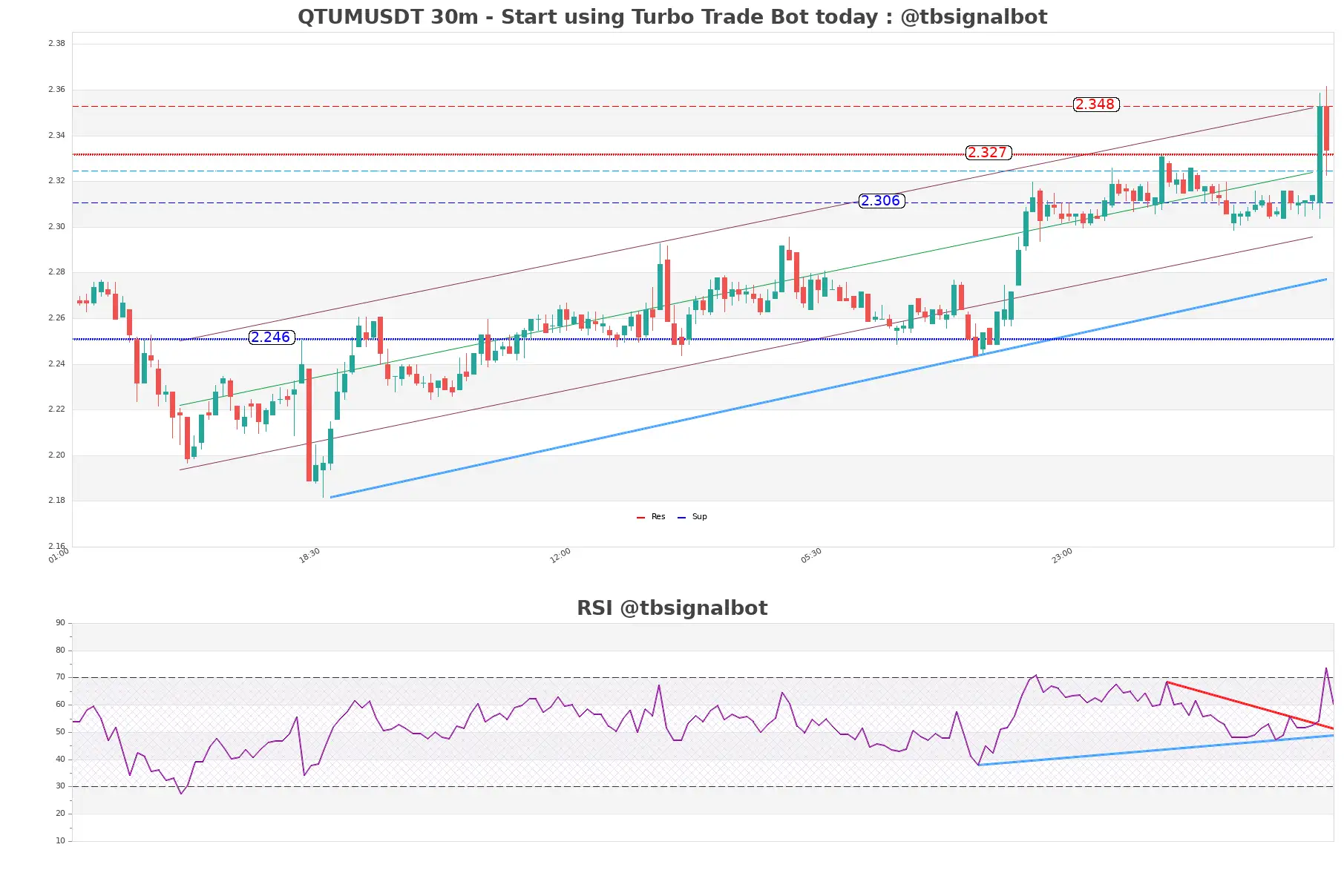1344x896 pixels.
Task: Click the 2.36 price axis label
Action: click(56, 90)
